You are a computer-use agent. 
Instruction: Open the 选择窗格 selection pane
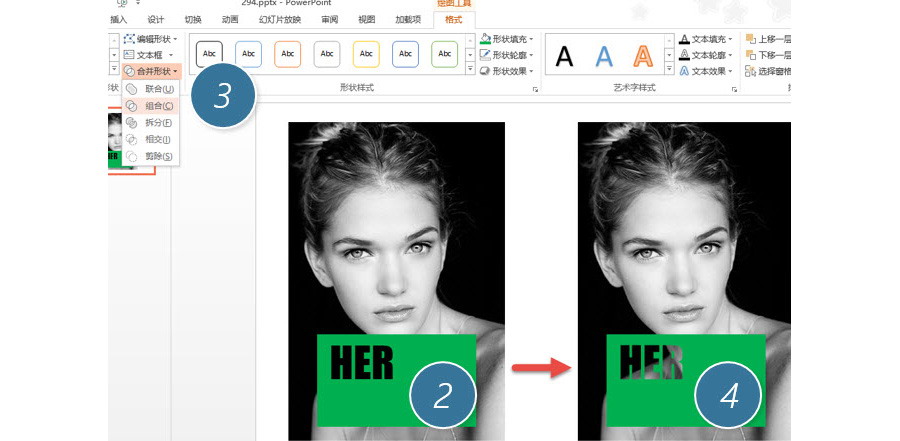[x=768, y=71]
